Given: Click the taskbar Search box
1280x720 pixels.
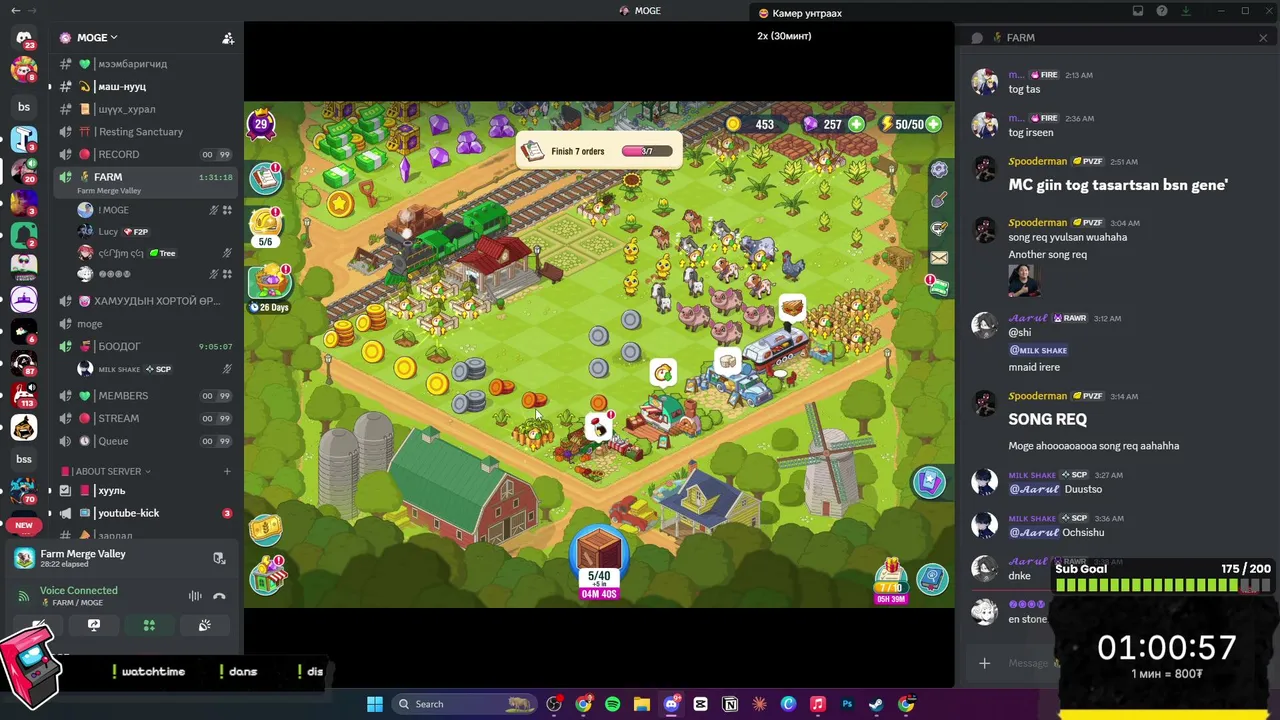Looking at the screenshot, I should tap(466, 704).
